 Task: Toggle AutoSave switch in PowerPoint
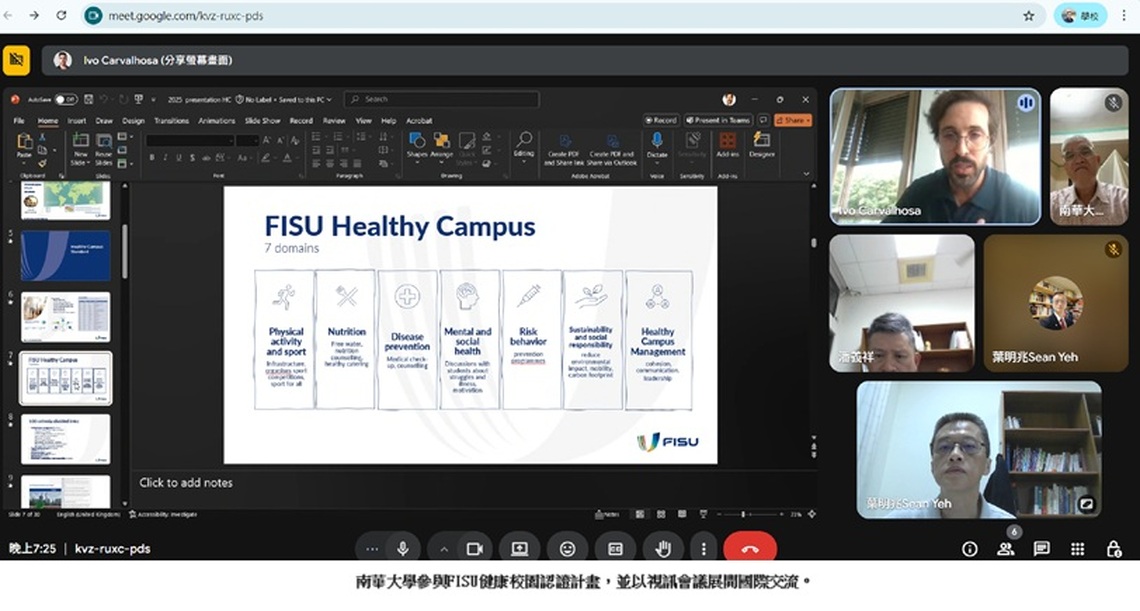click(65, 99)
